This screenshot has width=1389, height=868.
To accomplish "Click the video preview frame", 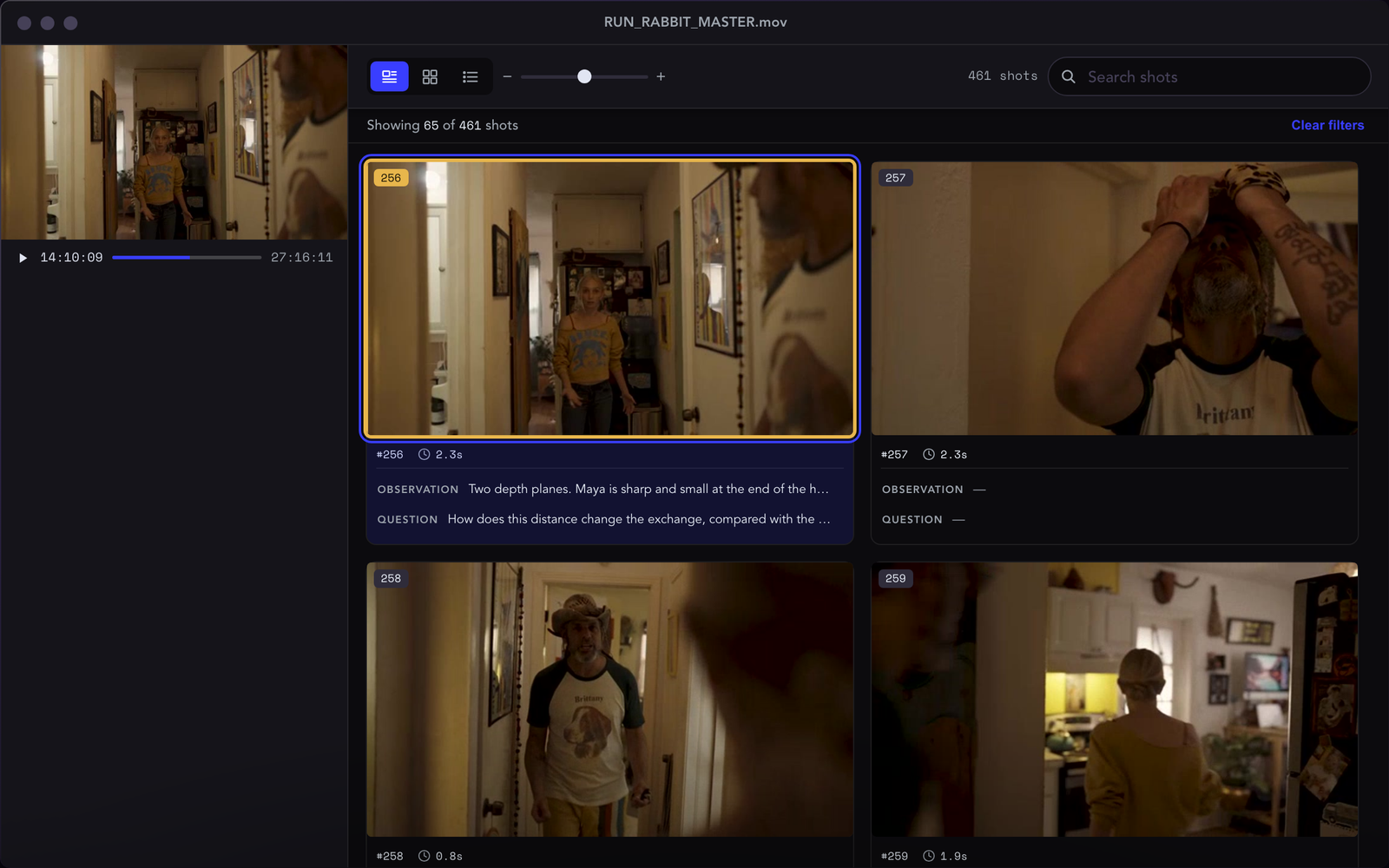I will coord(174,142).
